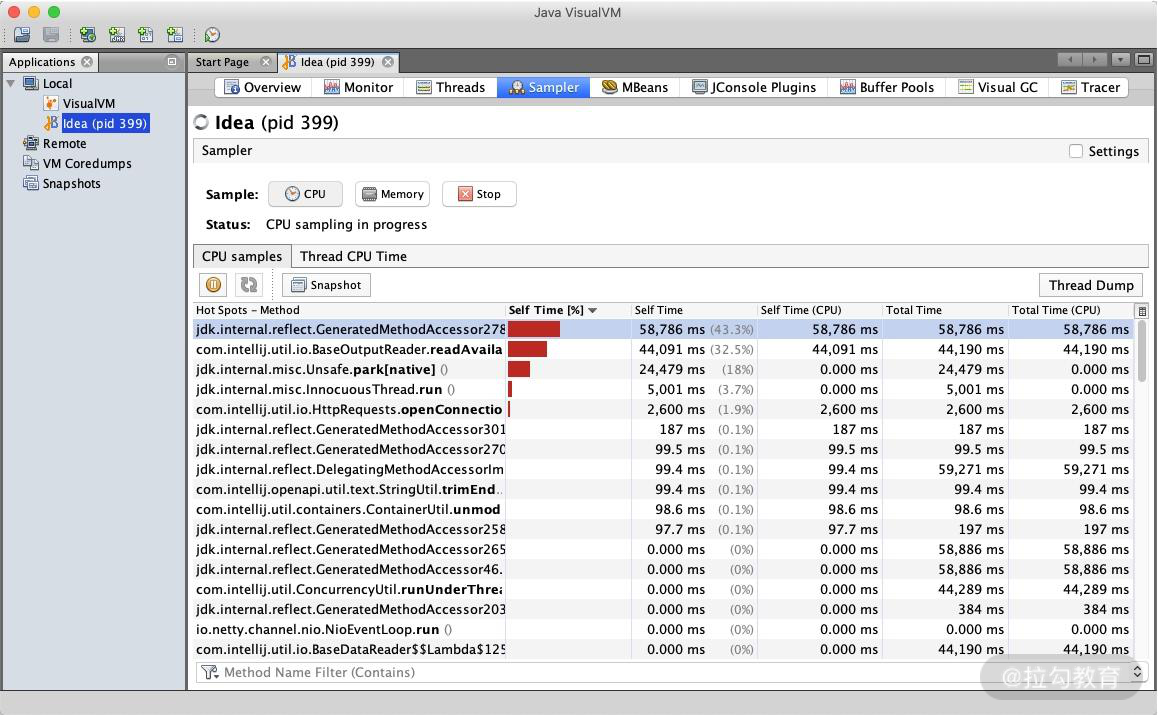The image size is (1158, 715).
Task: Open the Method Name Filter options stepper
Action: tap(1137, 672)
